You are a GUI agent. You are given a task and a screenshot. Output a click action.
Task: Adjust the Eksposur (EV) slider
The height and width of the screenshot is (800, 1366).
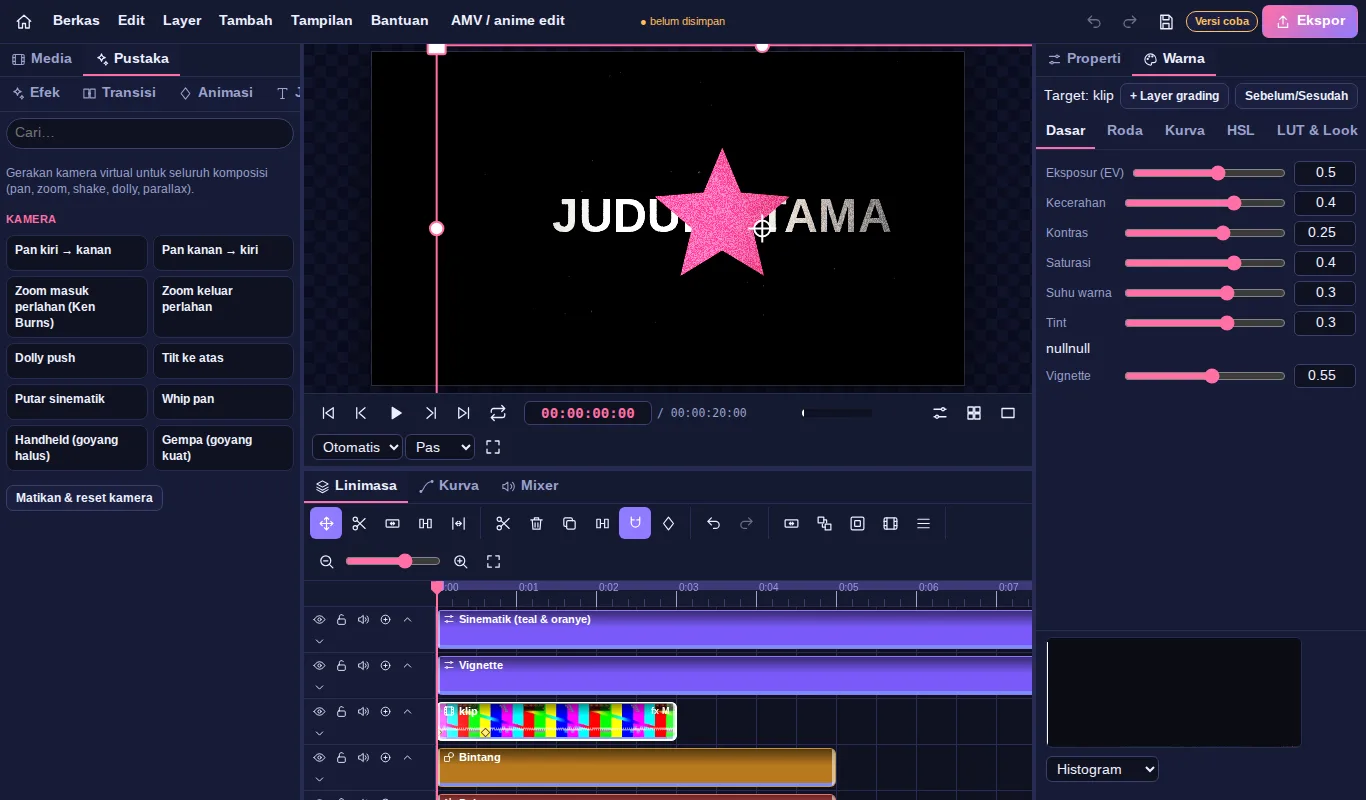point(1208,173)
